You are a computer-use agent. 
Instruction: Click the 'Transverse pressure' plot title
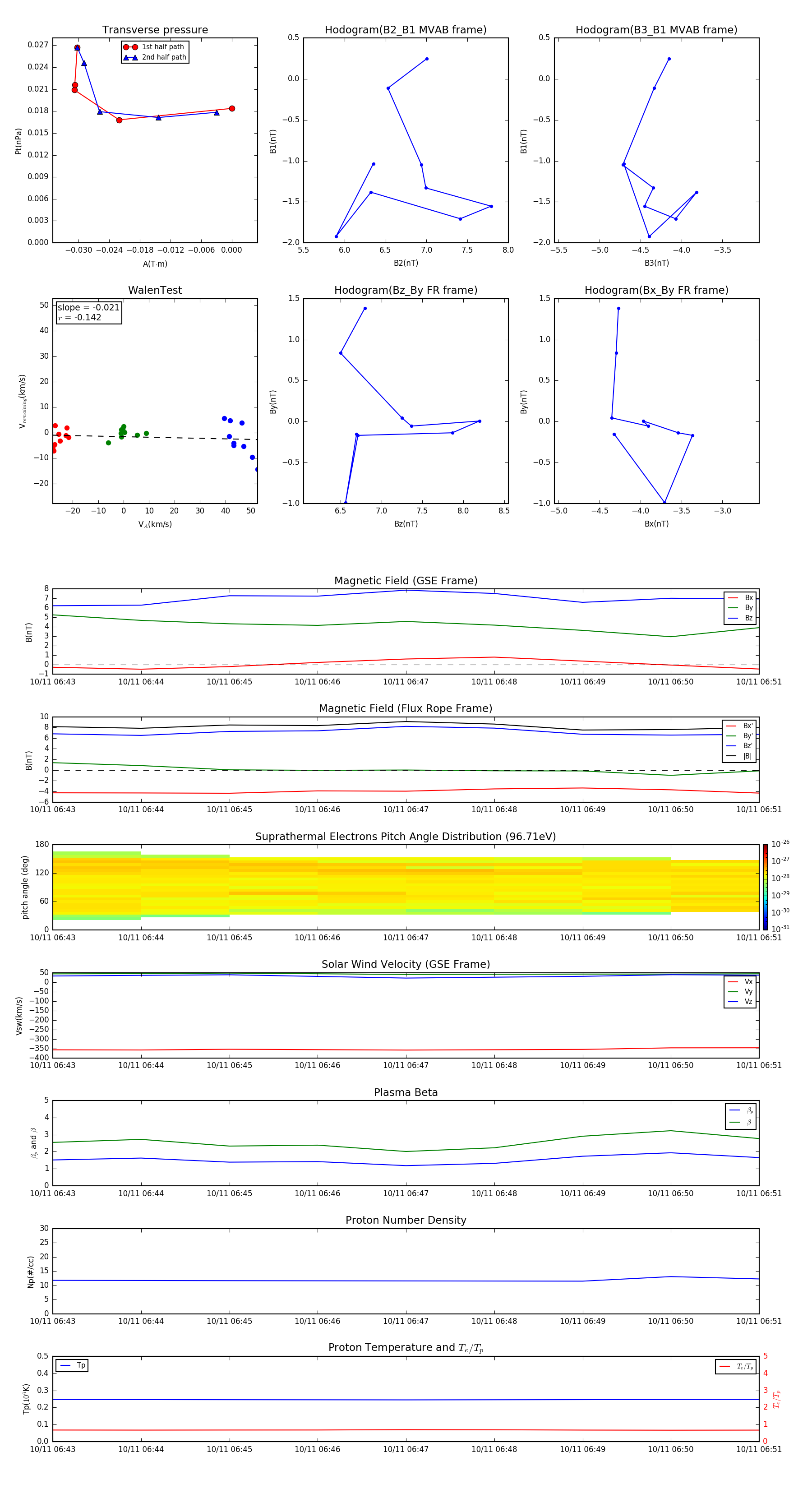(x=155, y=30)
